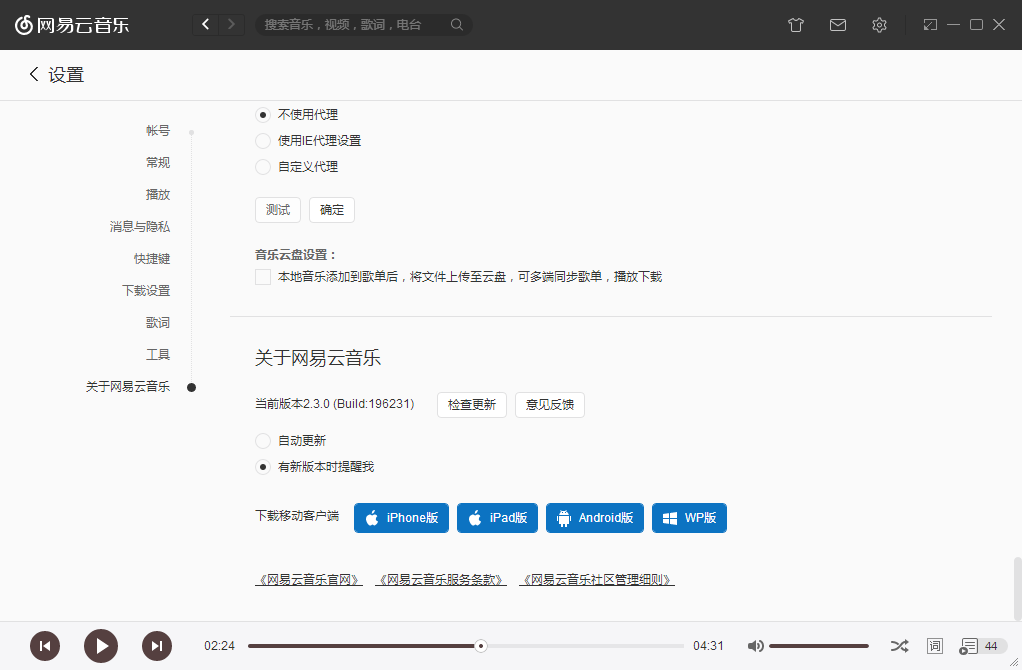Select 使用IE代理设置 radio button
This screenshot has height=670, width=1022.
click(263, 141)
